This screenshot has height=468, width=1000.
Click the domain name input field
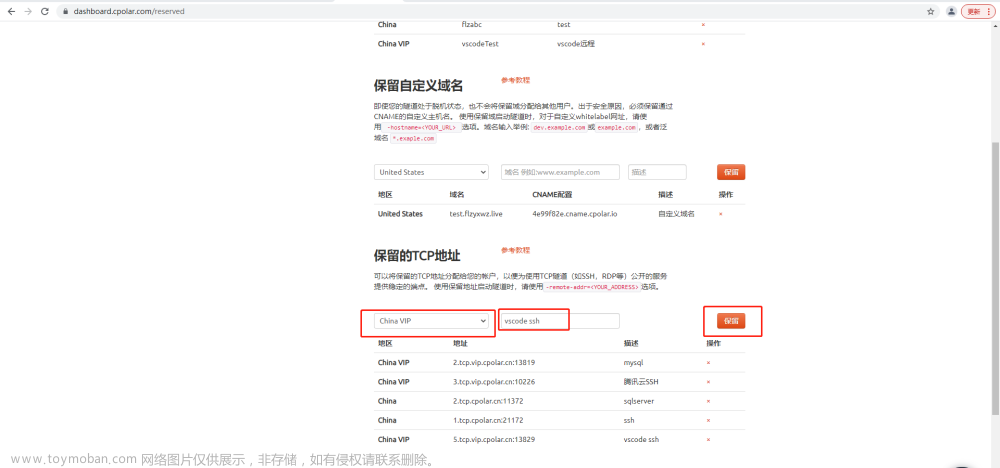(x=560, y=172)
